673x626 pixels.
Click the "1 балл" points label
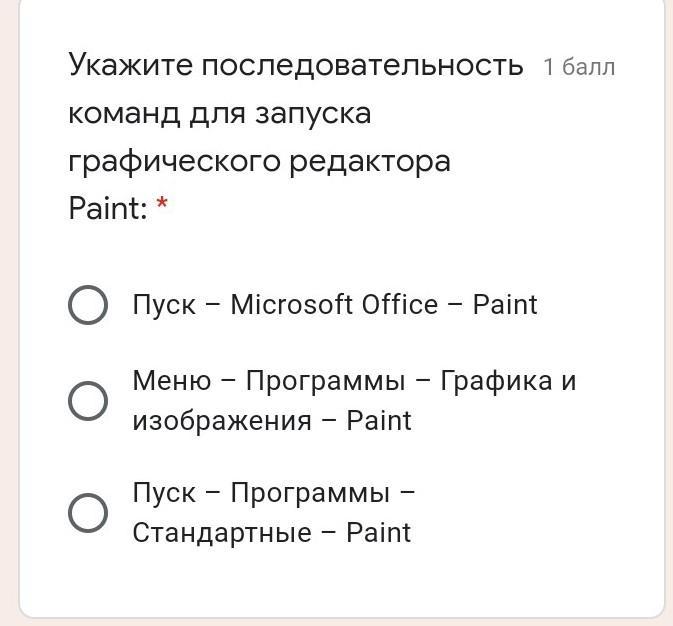[579, 67]
